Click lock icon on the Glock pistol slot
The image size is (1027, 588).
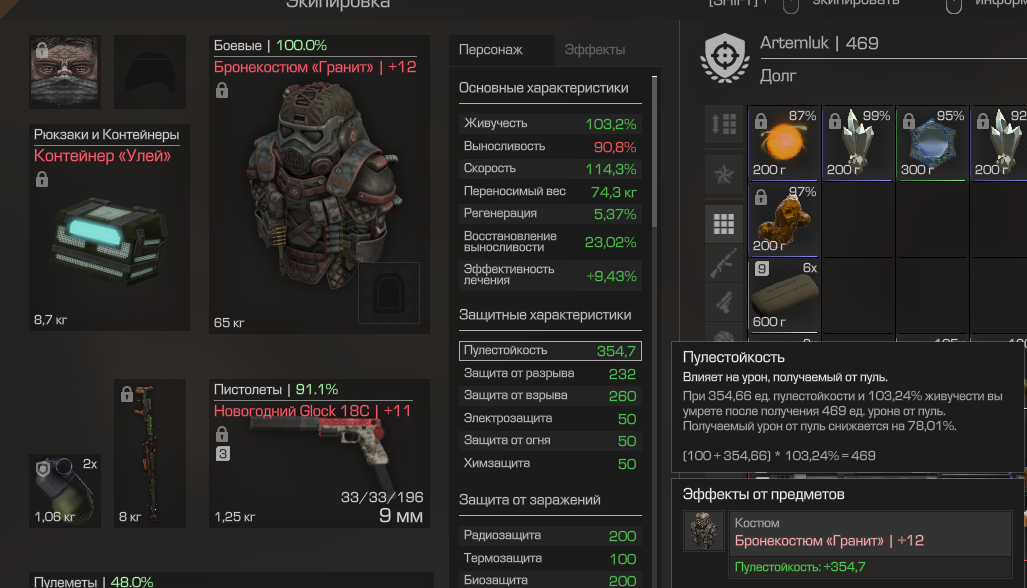[222, 434]
